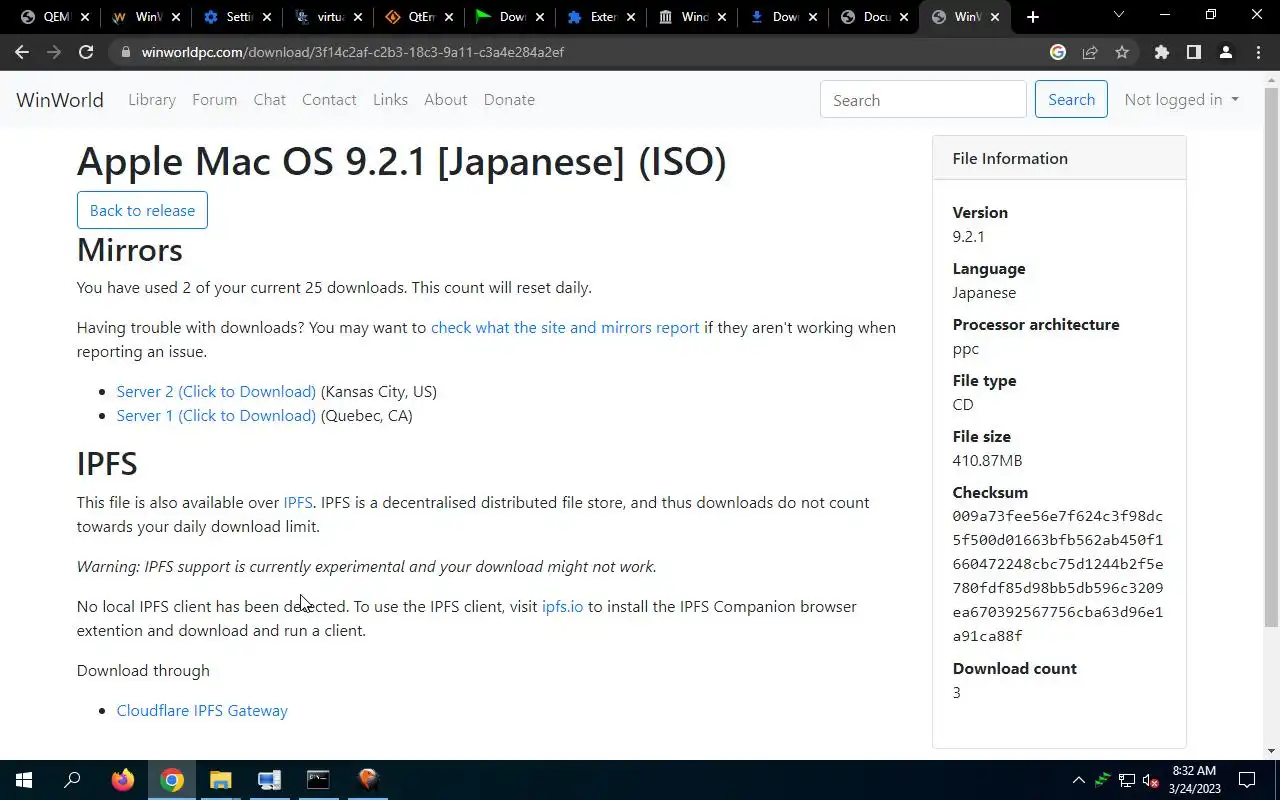Click the Back to release button

pyautogui.click(x=142, y=210)
